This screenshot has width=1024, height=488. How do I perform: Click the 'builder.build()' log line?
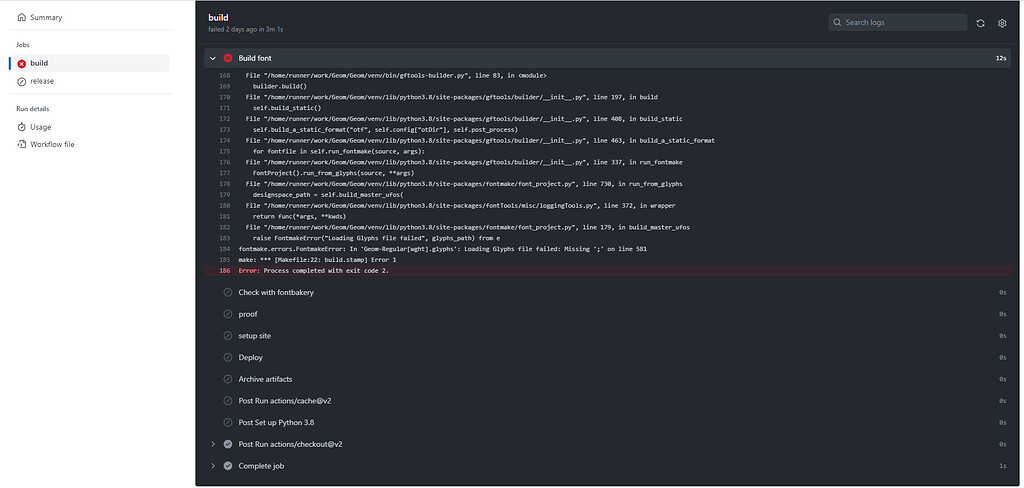click(x=280, y=86)
